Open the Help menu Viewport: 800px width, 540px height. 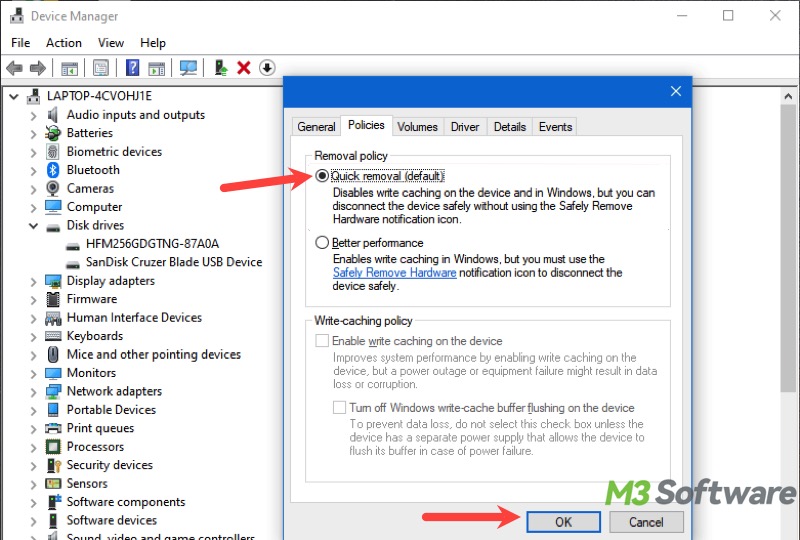153,43
